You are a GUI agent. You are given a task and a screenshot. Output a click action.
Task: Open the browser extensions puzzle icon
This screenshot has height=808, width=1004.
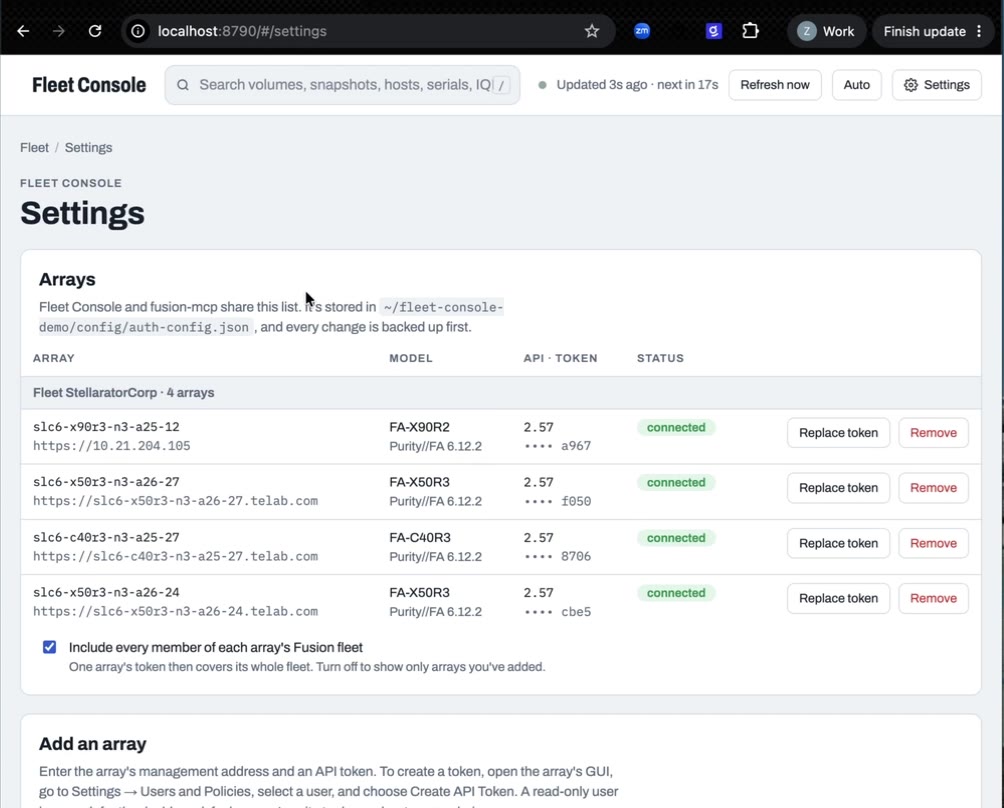point(750,30)
